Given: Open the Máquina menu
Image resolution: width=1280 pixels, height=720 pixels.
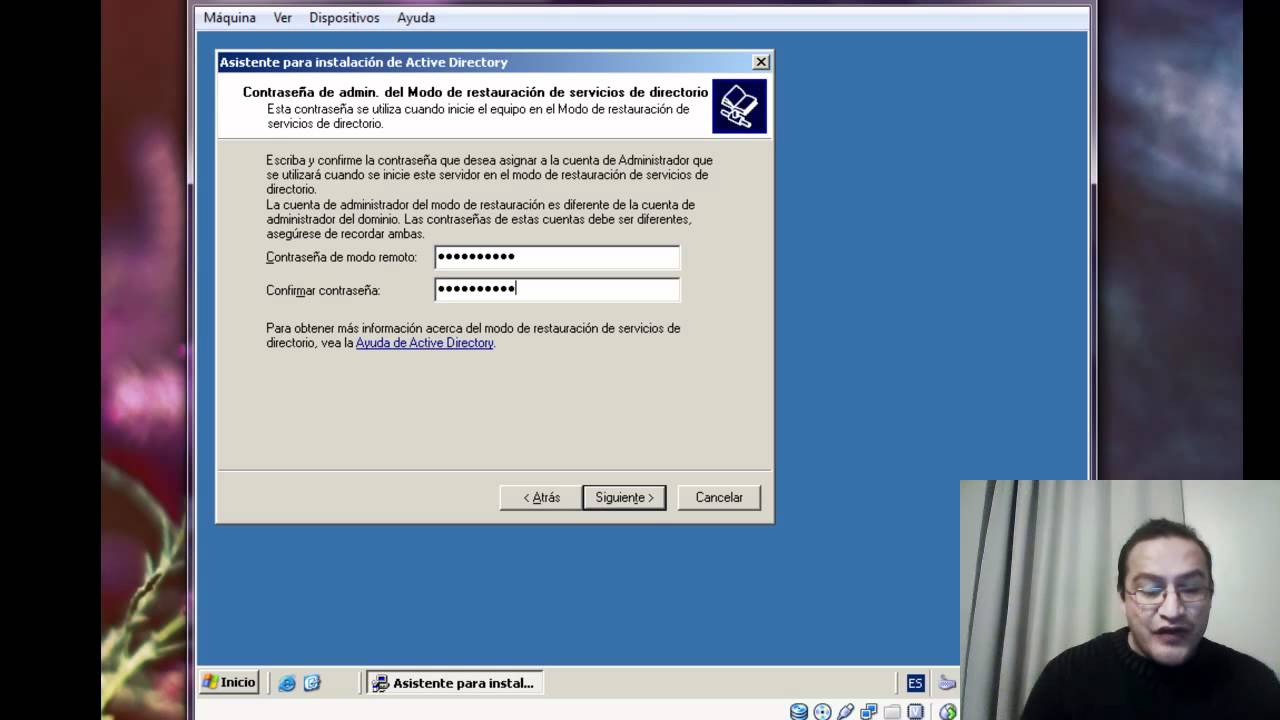Looking at the screenshot, I should [x=230, y=18].
